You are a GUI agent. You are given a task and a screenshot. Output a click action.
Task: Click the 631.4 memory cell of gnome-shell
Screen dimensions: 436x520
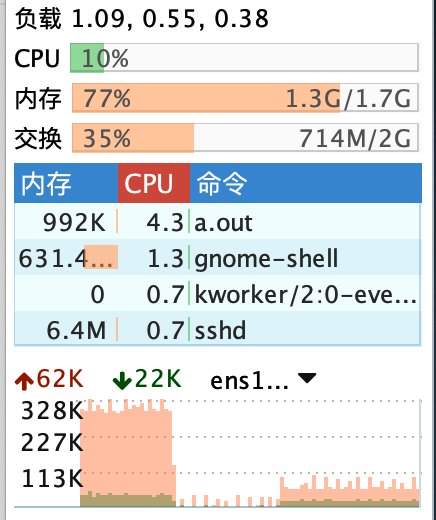click(66, 257)
